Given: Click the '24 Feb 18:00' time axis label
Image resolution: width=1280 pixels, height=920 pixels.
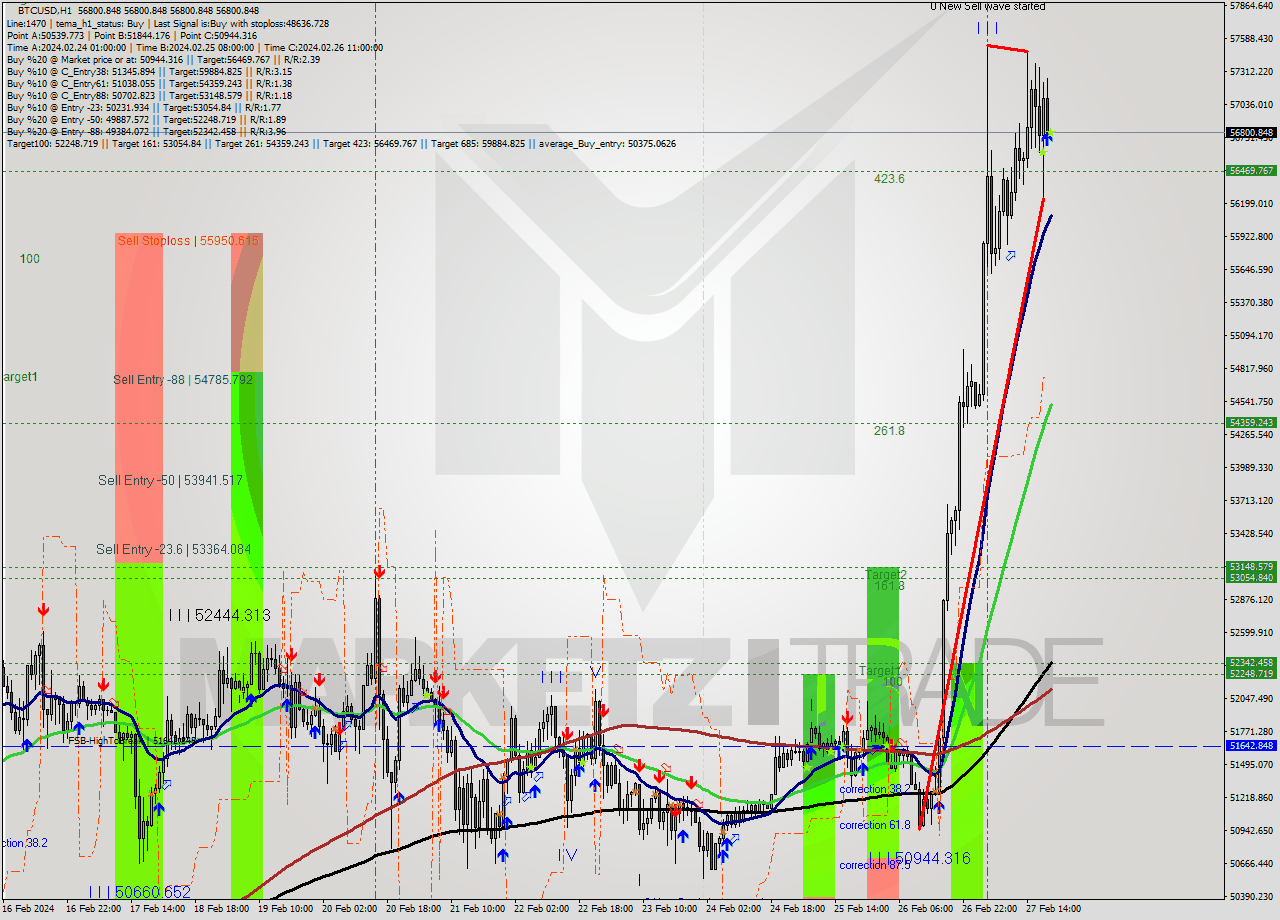Looking at the screenshot, I should click(x=797, y=909).
